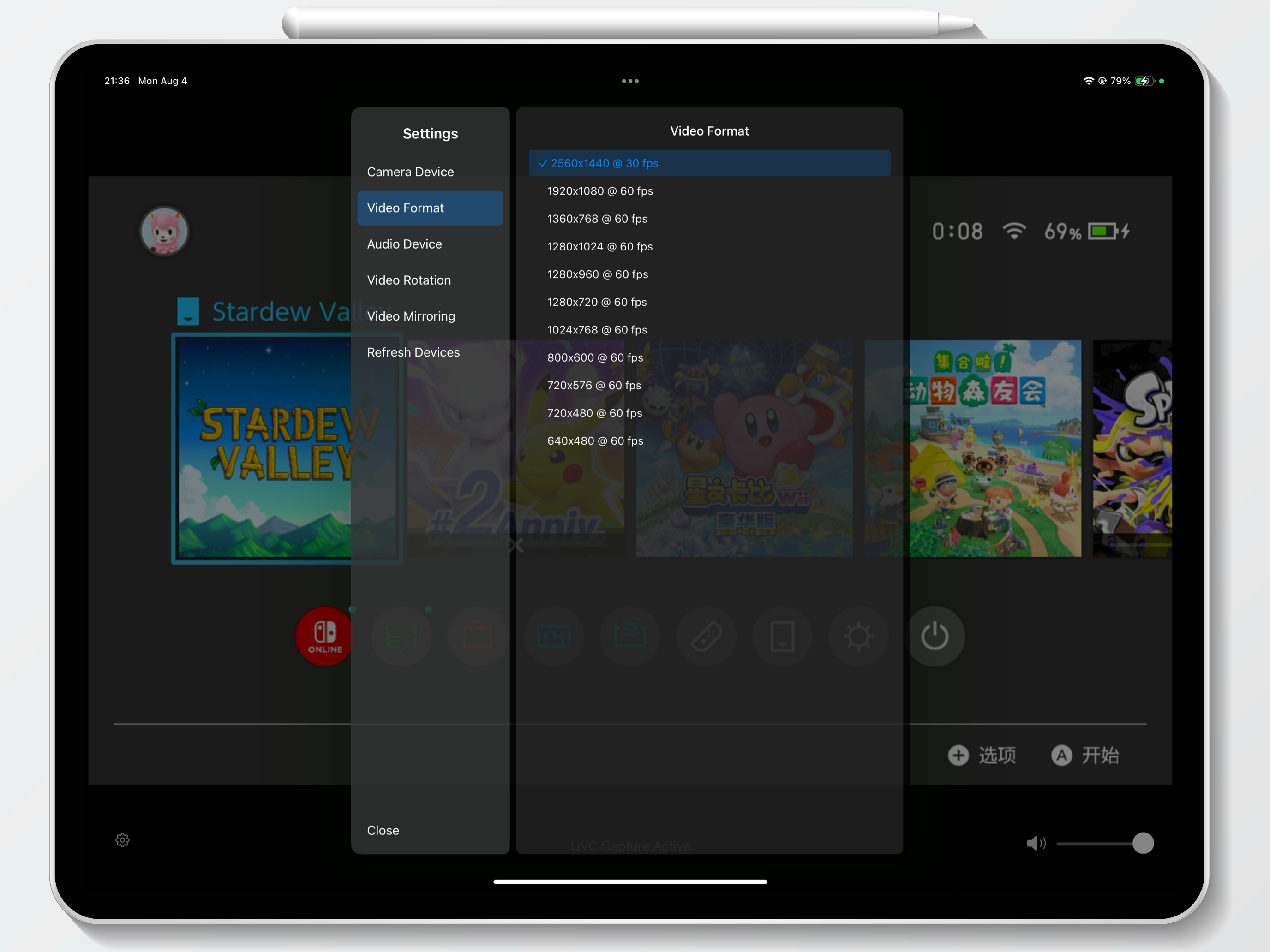Tap the iPad battery status icon
The image size is (1270, 952).
[x=1144, y=81]
